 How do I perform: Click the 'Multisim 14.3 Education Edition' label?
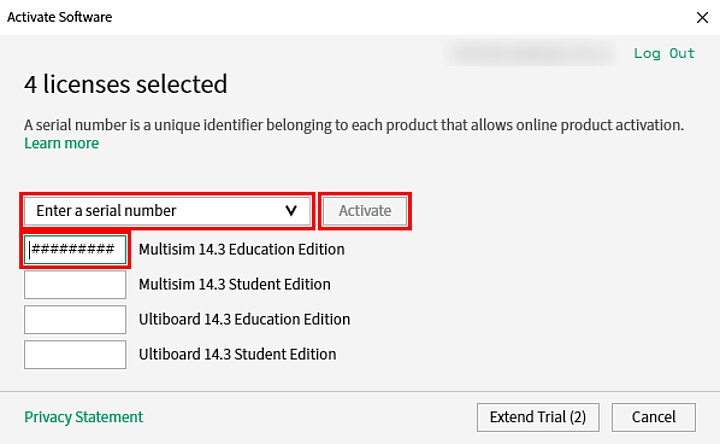pos(241,249)
